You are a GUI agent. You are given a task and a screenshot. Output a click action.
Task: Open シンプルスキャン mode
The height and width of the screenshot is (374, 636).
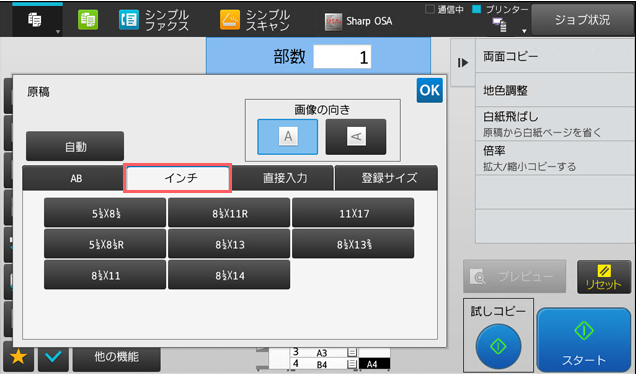click(255, 20)
